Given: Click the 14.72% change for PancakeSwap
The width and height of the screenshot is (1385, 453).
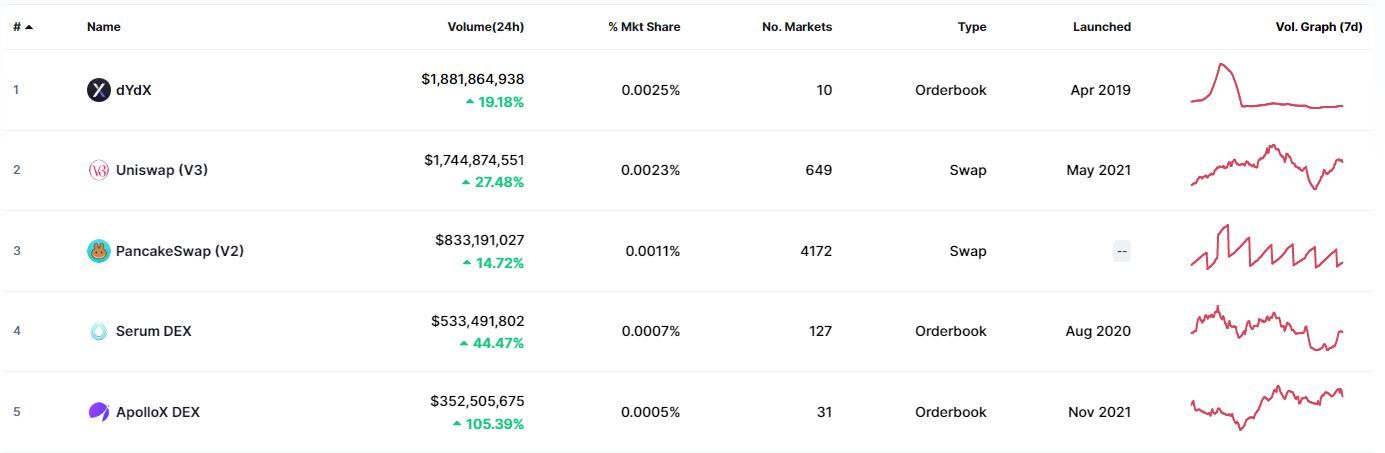Looking at the screenshot, I should [x=493, y=263].
